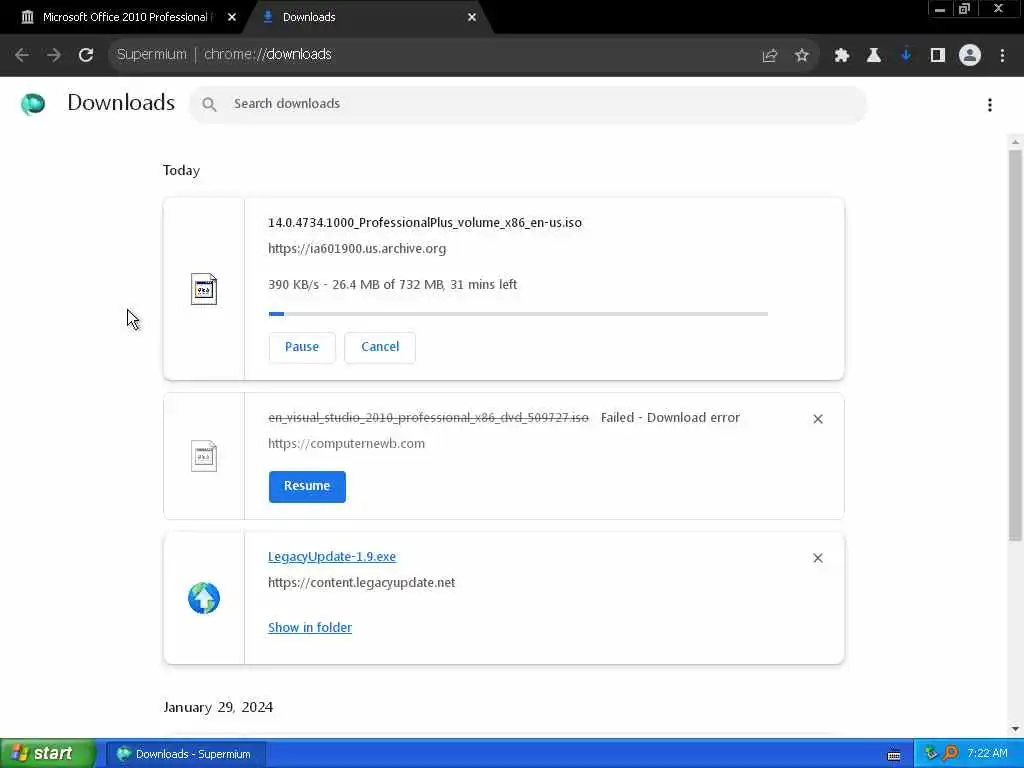
Task: Click the Downloads page title
Action: (121, 103)
